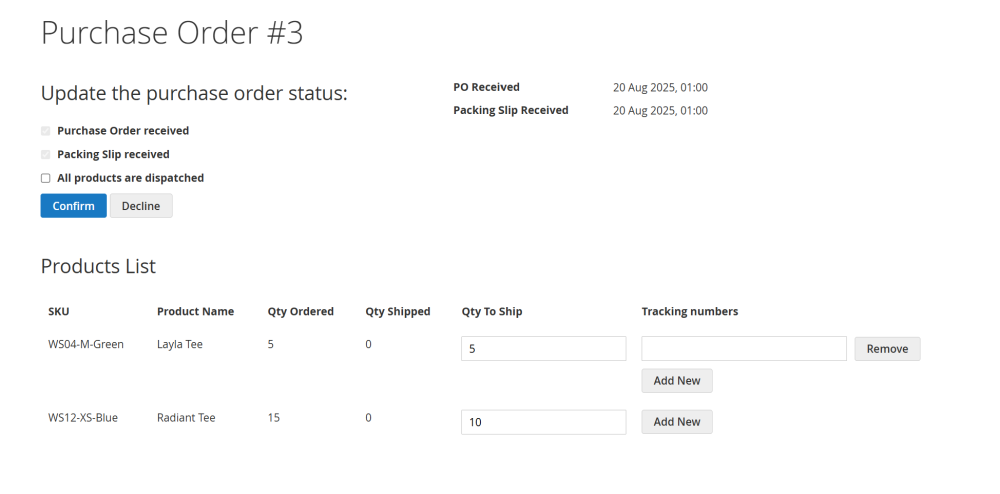Click the SKU column header
Screen dimensions: 1000x494
coord(59,312)
